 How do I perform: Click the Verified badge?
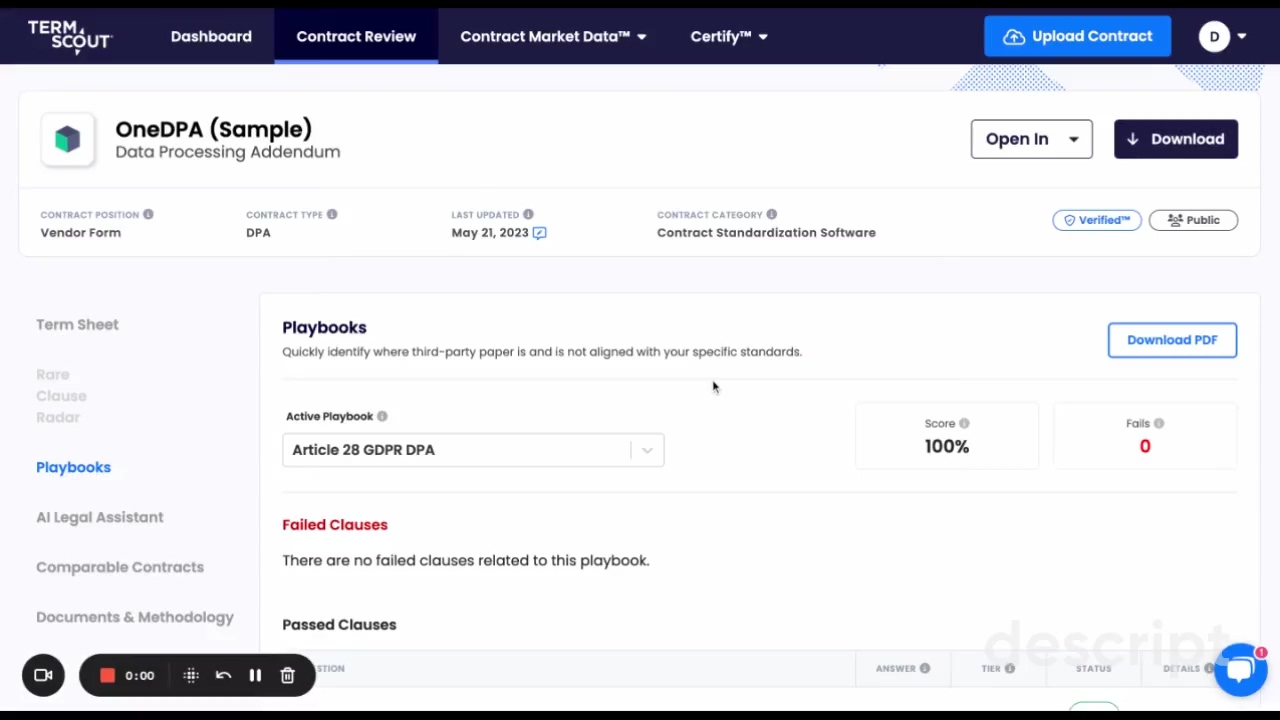pyautogui.click(x=1097, y=220)
